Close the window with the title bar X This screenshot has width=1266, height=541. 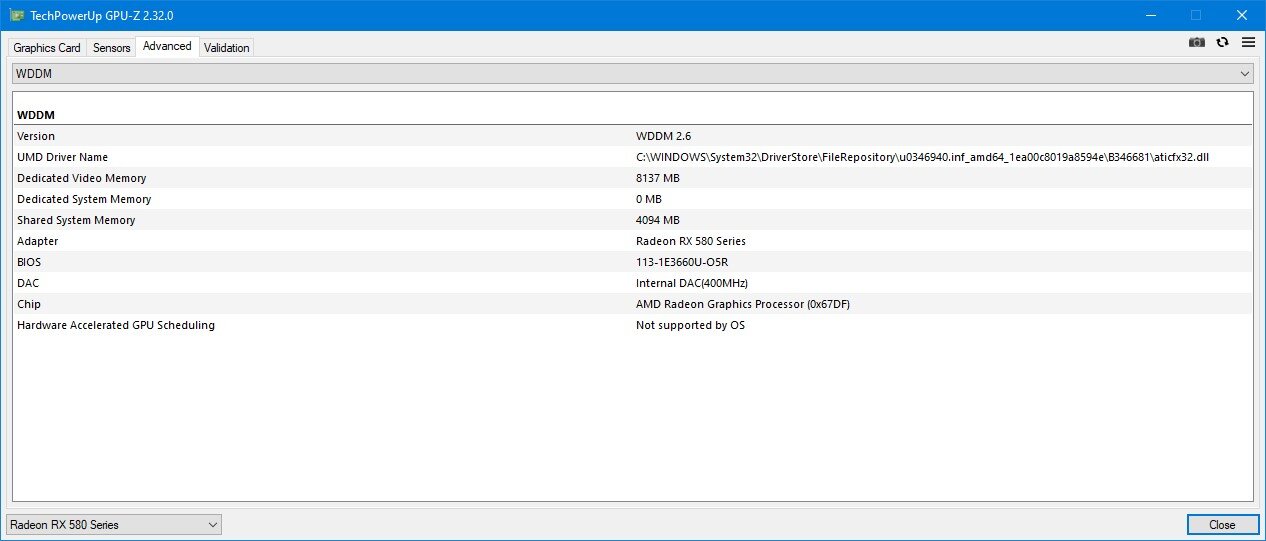[1241, 15]
